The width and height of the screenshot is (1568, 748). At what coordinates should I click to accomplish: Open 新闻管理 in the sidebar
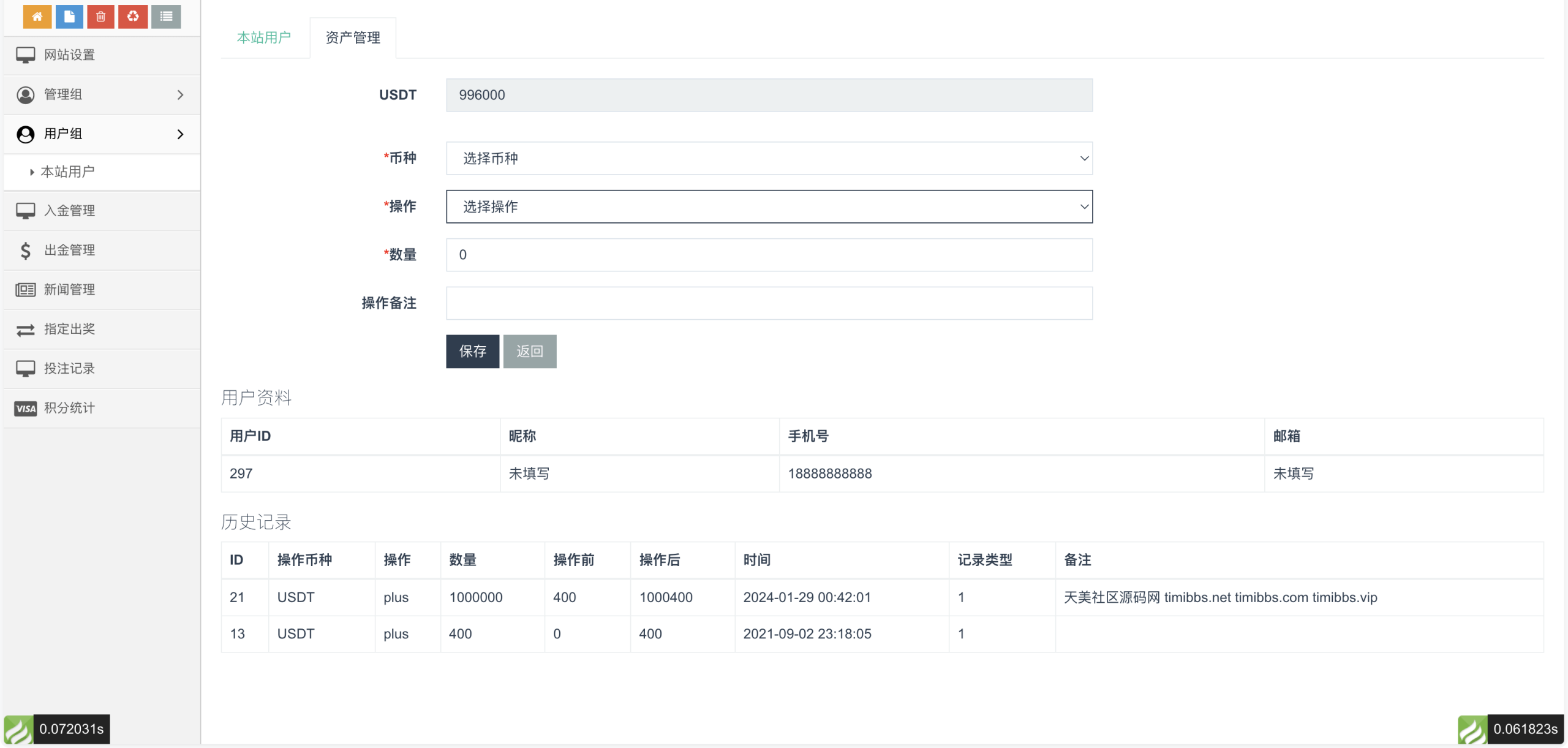[69, 289]
